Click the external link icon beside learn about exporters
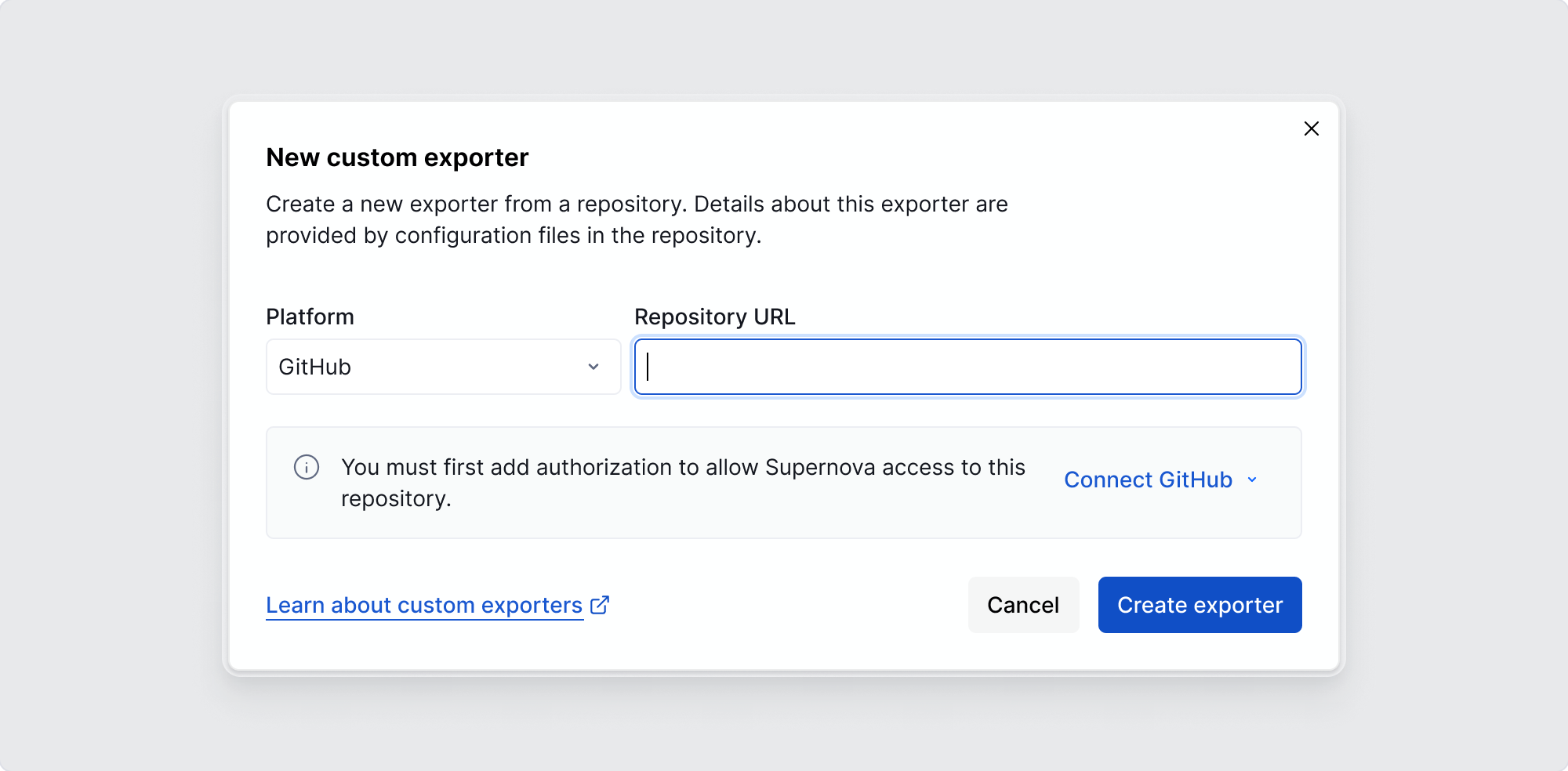 point(599,604)
